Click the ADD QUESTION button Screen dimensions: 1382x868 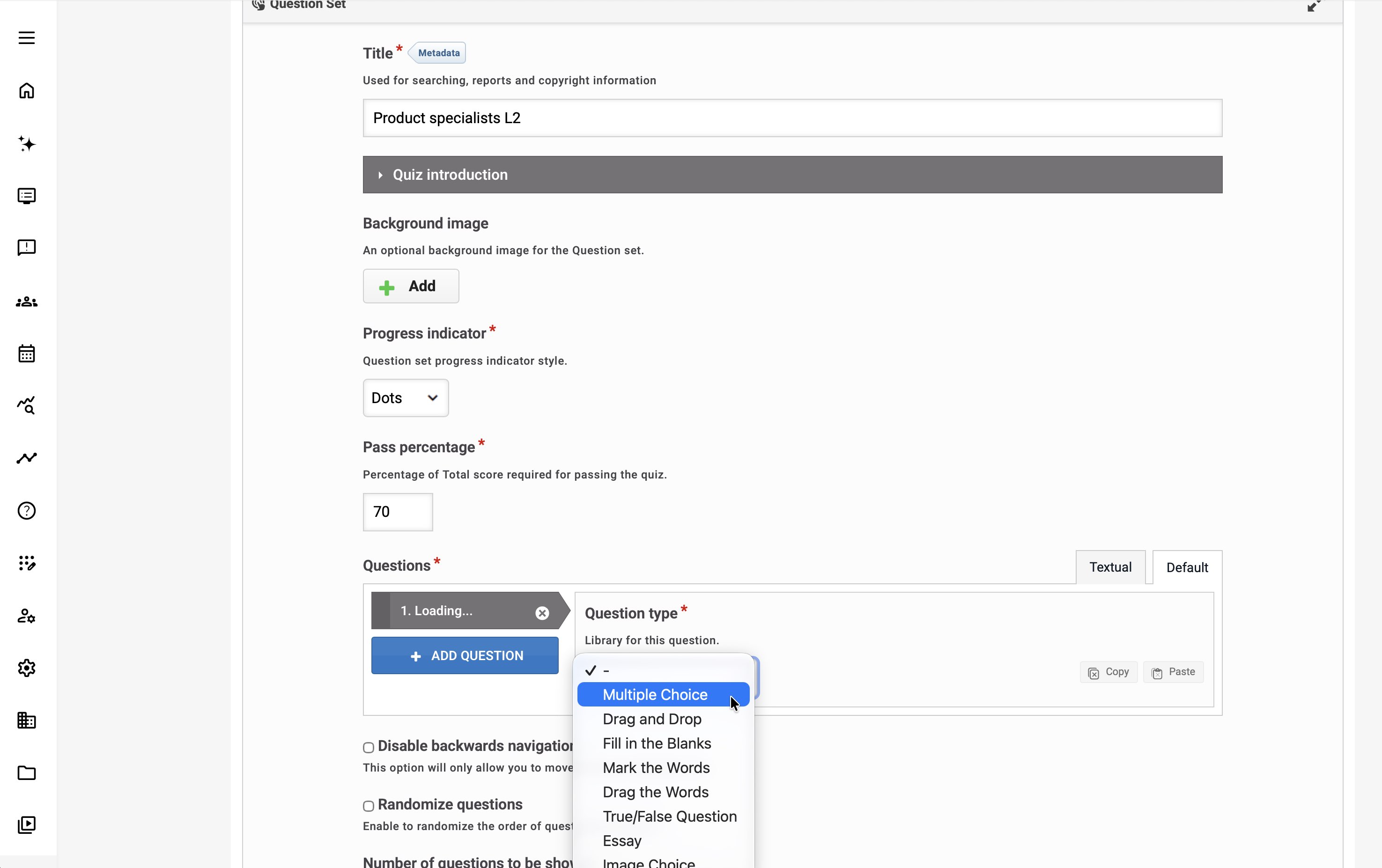[x=464, y=656]
